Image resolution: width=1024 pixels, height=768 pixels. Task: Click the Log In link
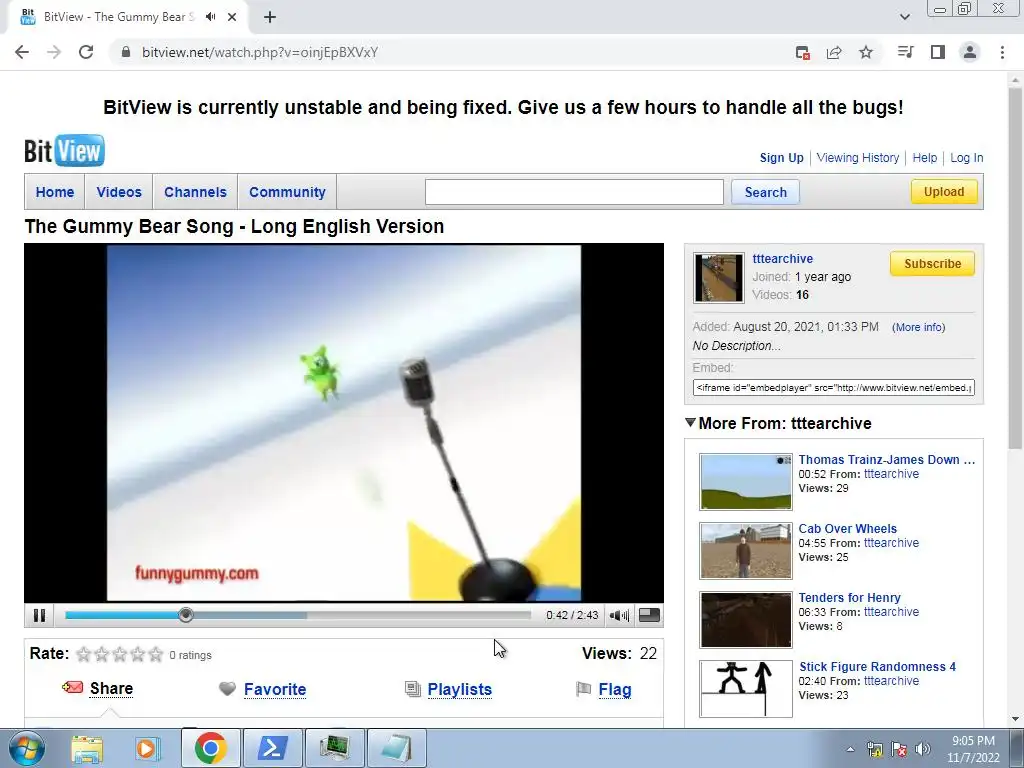point(967,157)
